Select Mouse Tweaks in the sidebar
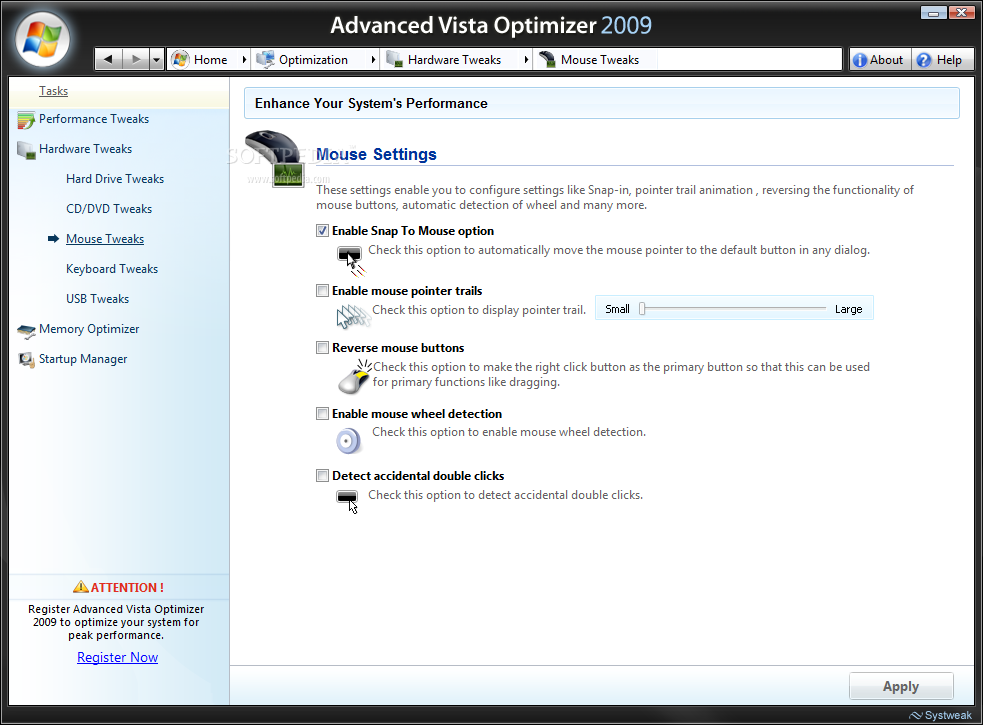The image size is (983, 725). 105,239
